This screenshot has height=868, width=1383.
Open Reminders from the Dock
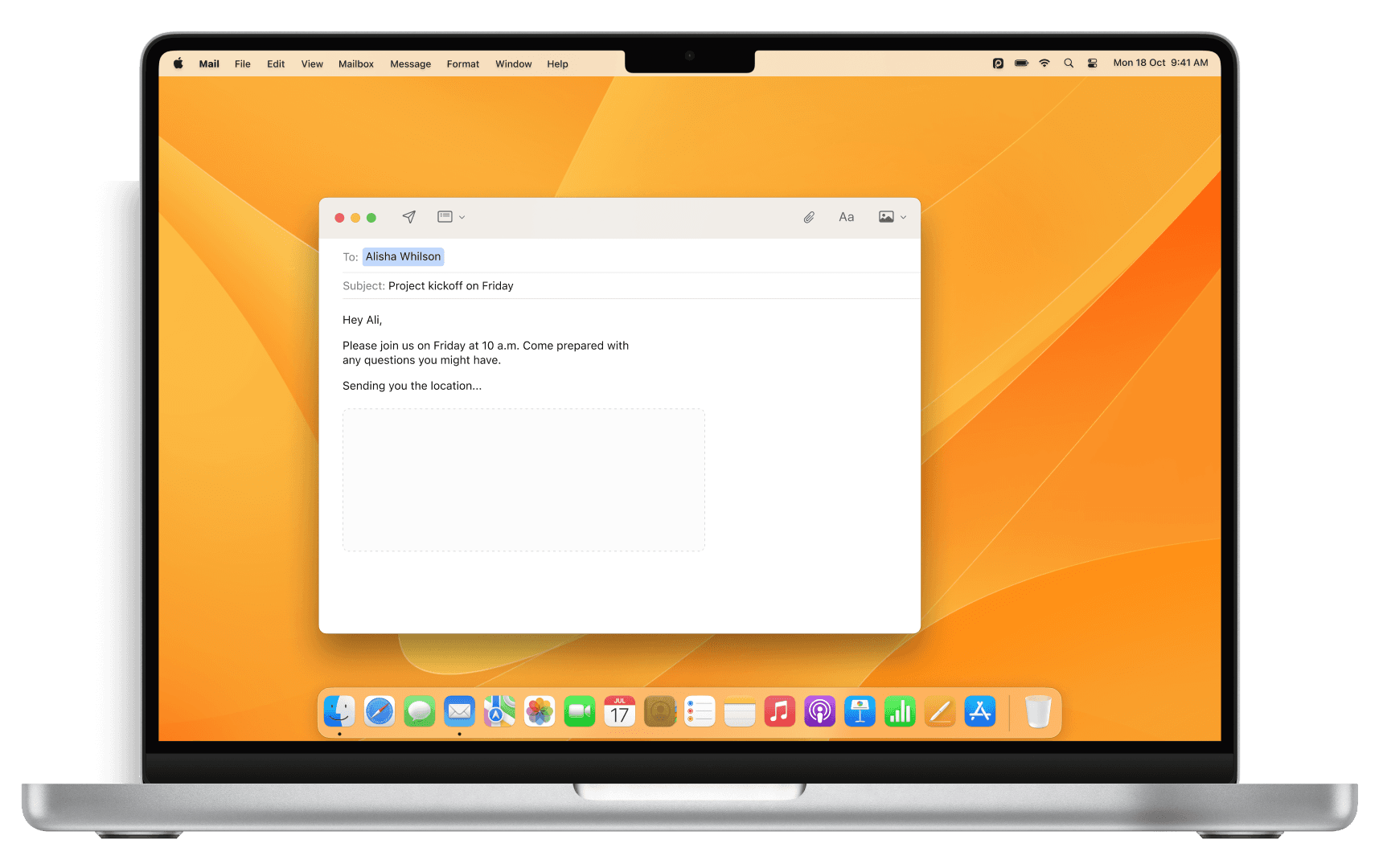pyautogui.click(x=700, y=711)
